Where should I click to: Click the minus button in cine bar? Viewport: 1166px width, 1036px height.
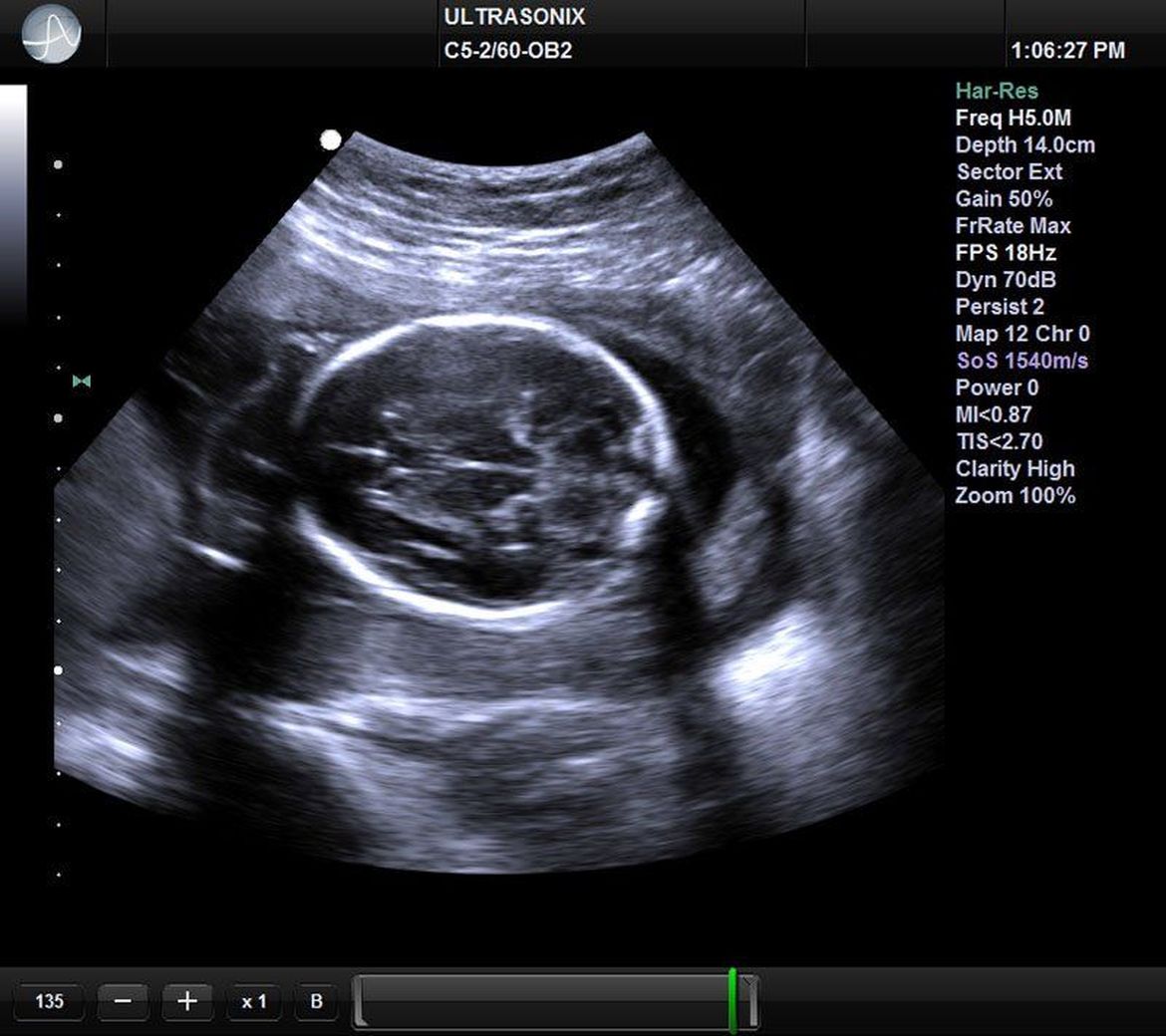pyautogui.click(x=123, y=1001)
